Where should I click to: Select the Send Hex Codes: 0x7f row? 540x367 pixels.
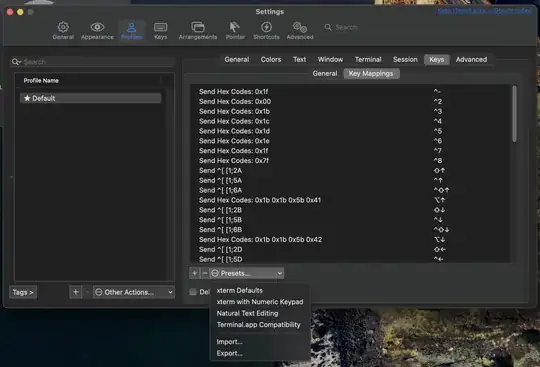pyautogui.click(x=351, y=160)
